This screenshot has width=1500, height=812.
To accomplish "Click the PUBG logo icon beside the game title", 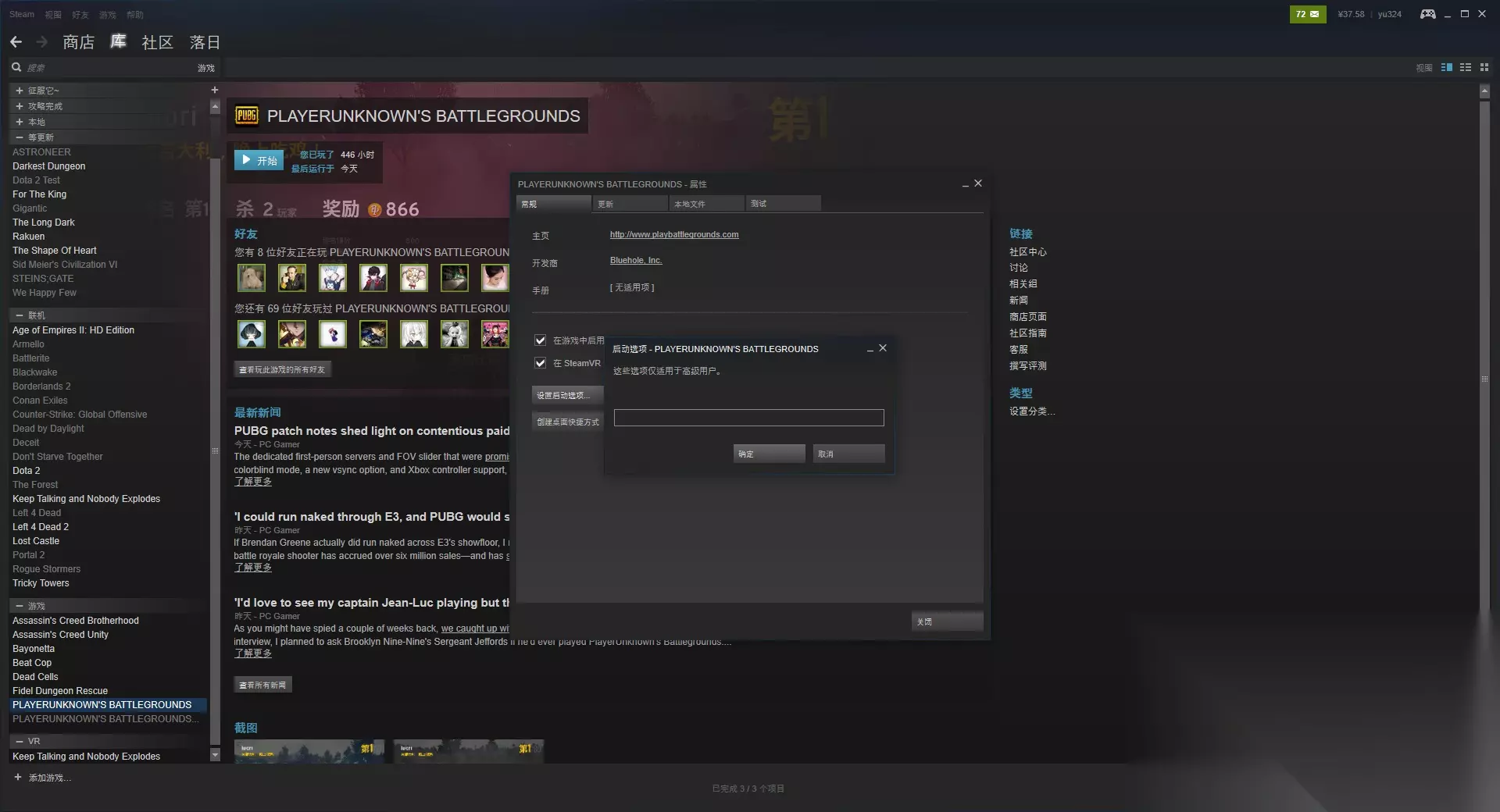I will [247, 116].
